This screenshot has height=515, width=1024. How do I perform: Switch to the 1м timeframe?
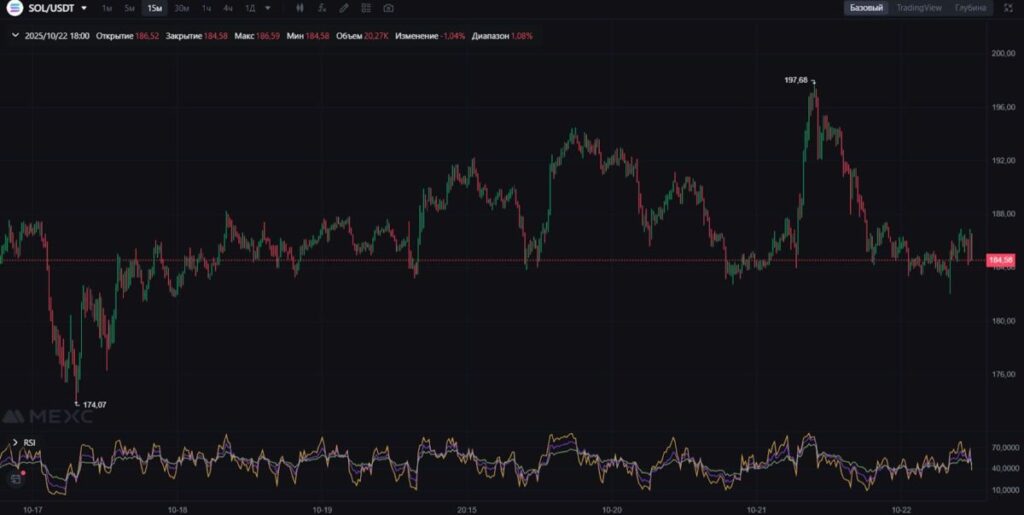107,8
